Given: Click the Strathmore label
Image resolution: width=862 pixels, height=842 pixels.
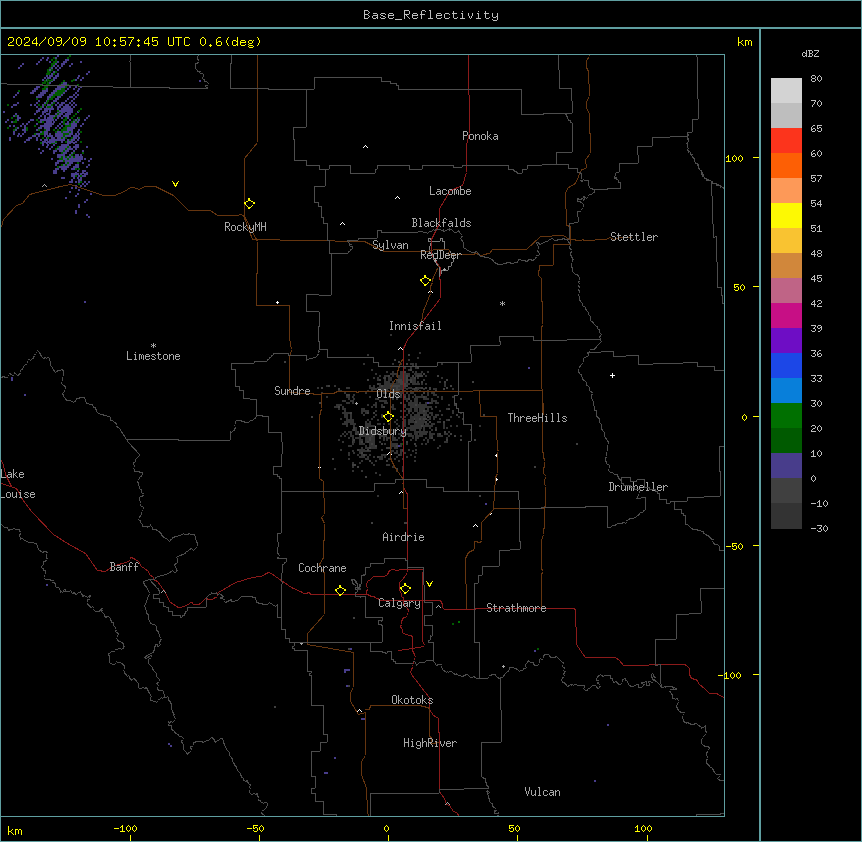Looking at the screenshot, I should click(x=516, y=608).
